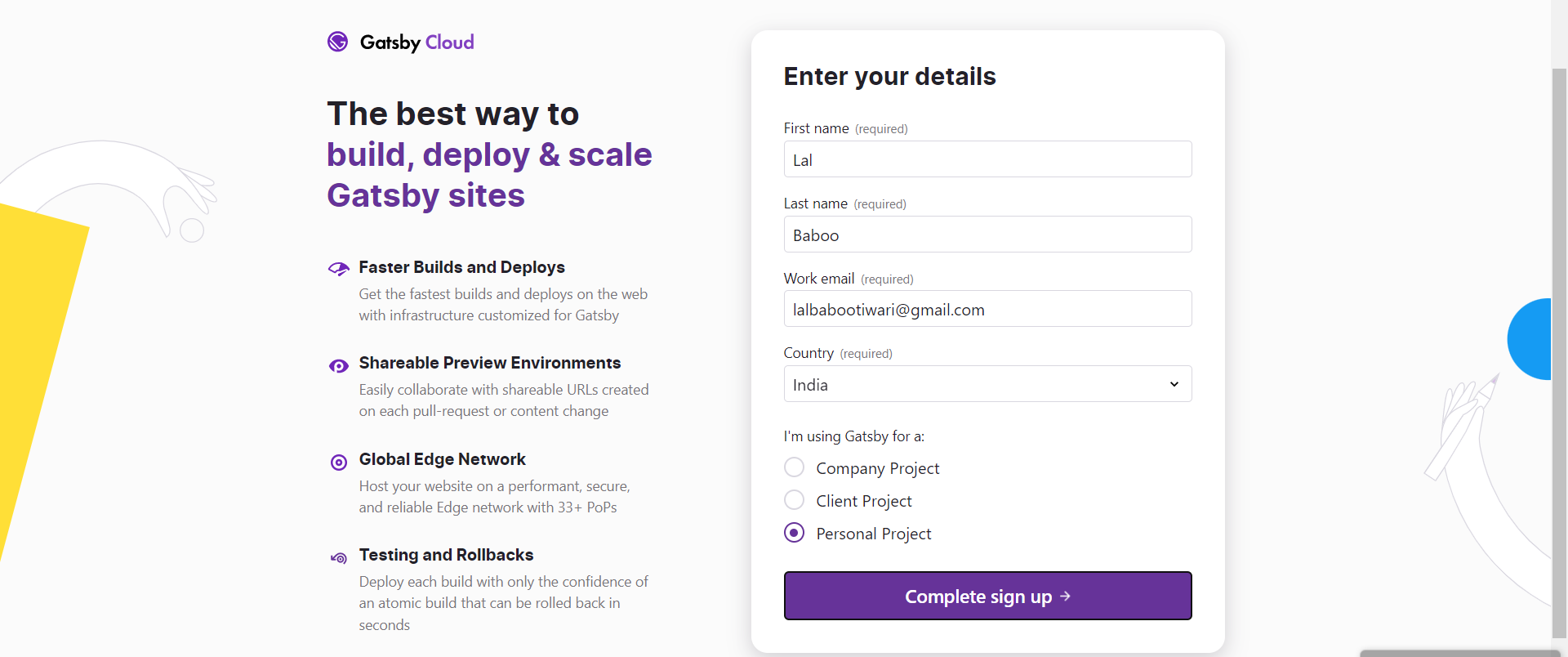Click the Shareable Preview Environments heading
Screen dimensions: 1568x657
490,363
